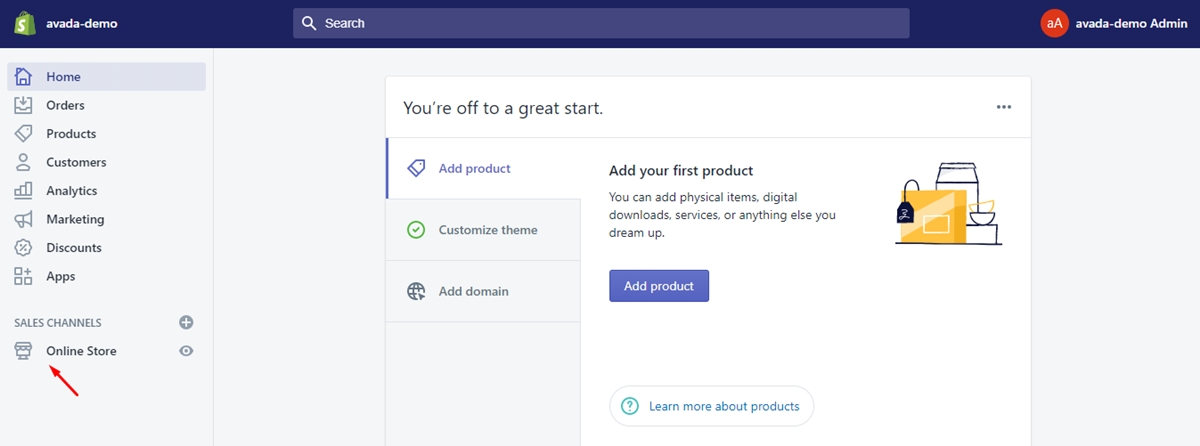Click the Online Store storefront icon
The image size is (1200, 446).
(24, 351)
